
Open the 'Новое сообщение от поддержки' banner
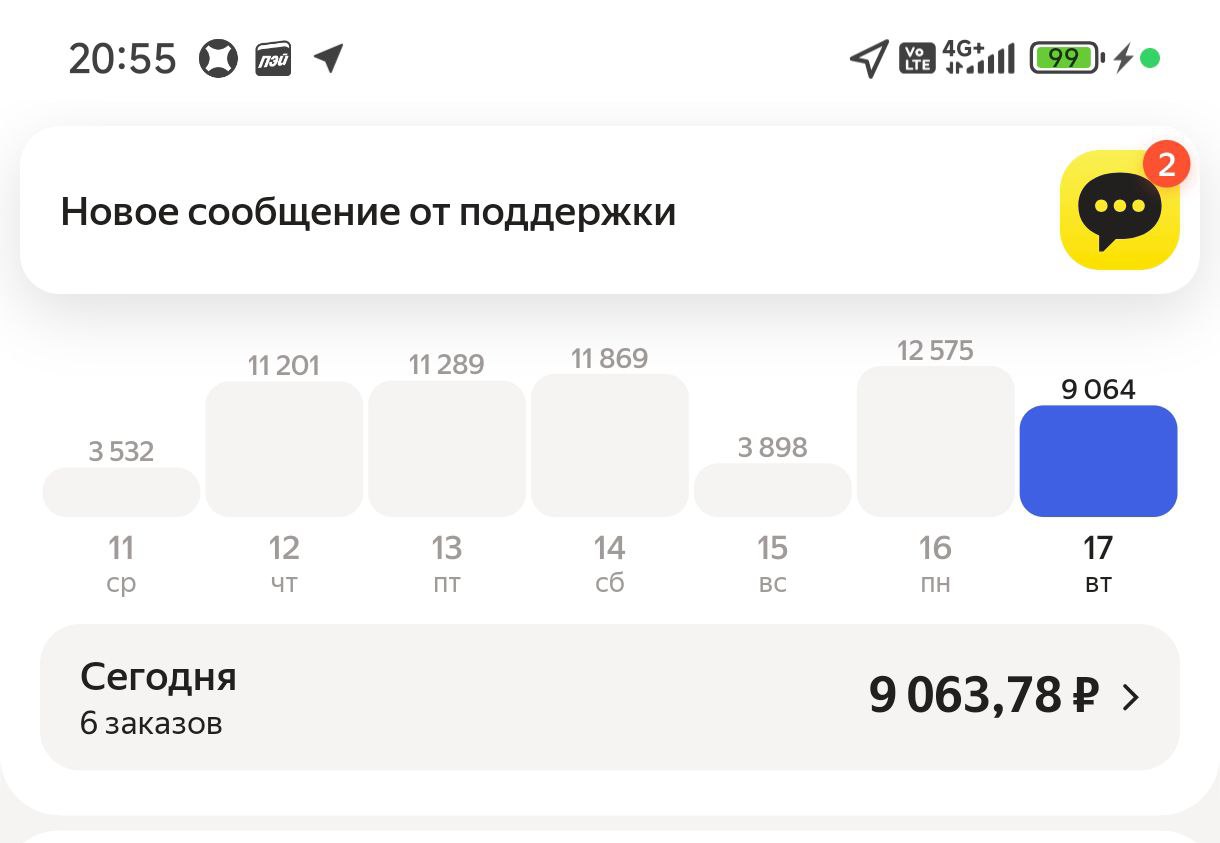click(368, 212)
